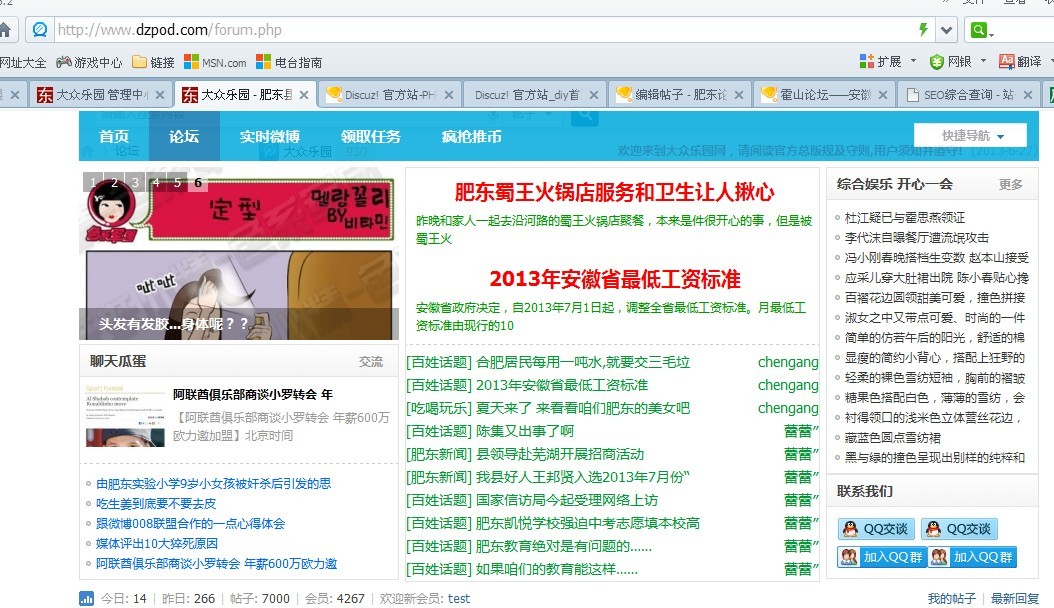Open the 网银 online banking menu
1054x608 pixels.
point(958,62)
